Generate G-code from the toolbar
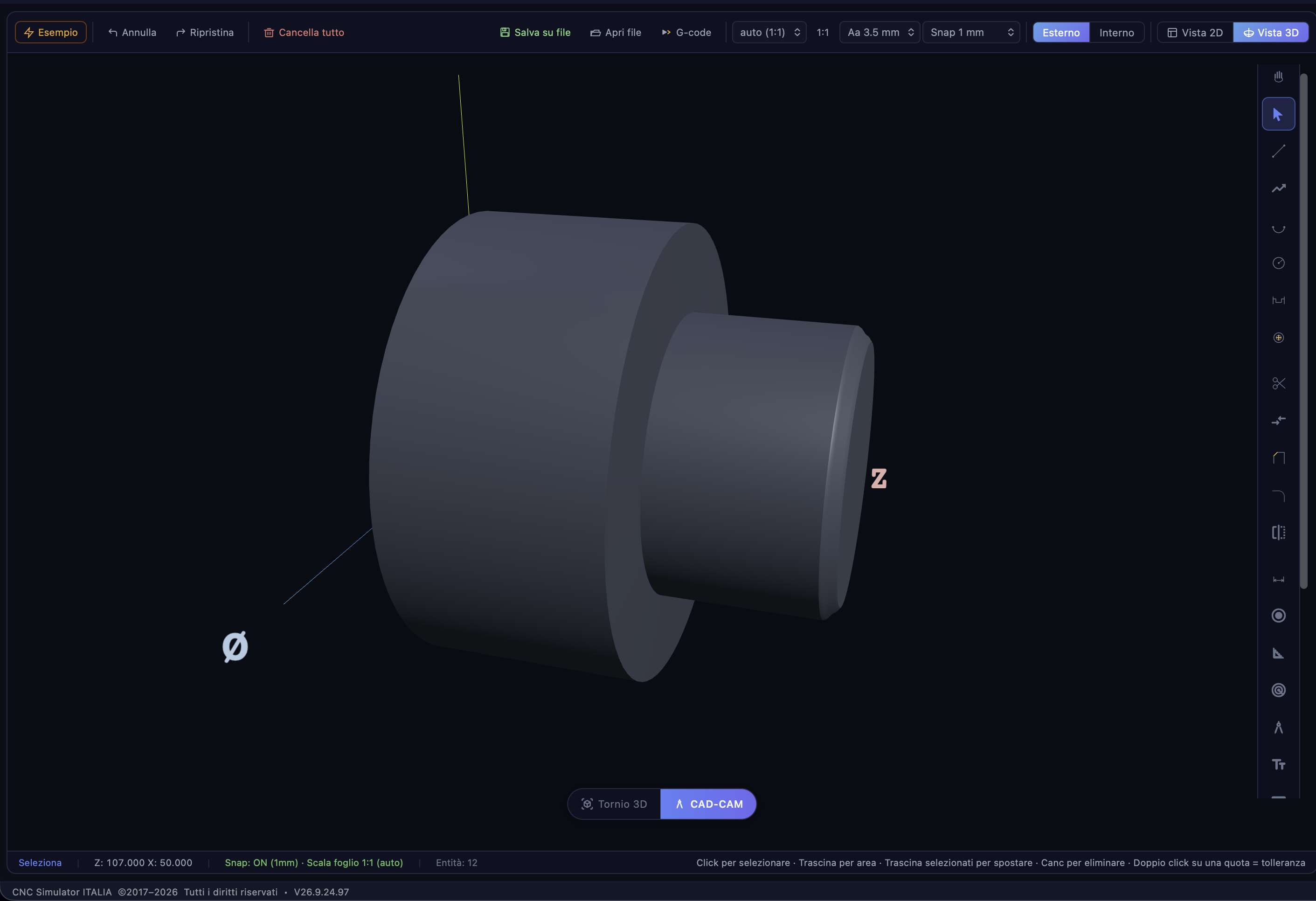 [x=686, y=32]
